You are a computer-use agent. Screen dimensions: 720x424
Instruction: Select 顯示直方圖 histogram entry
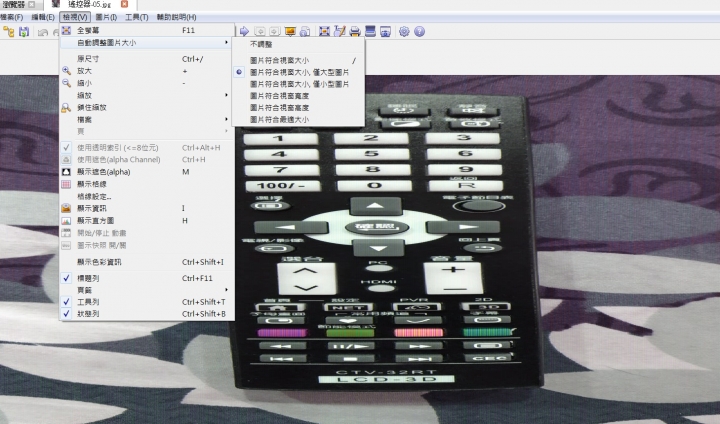[147, 220]
